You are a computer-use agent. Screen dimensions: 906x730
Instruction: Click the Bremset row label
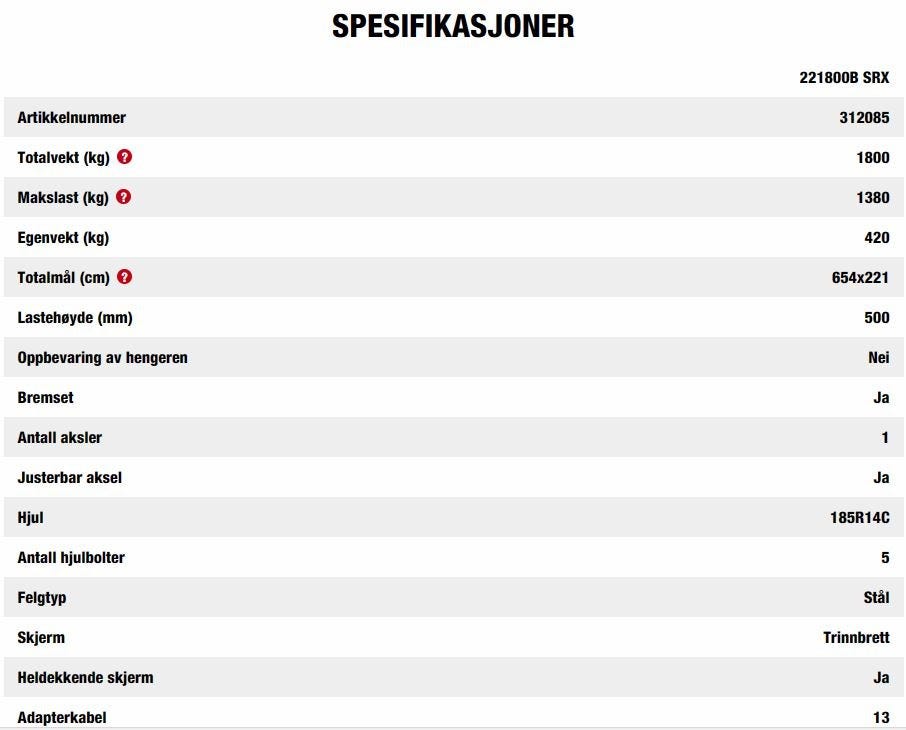coord(46,398)
